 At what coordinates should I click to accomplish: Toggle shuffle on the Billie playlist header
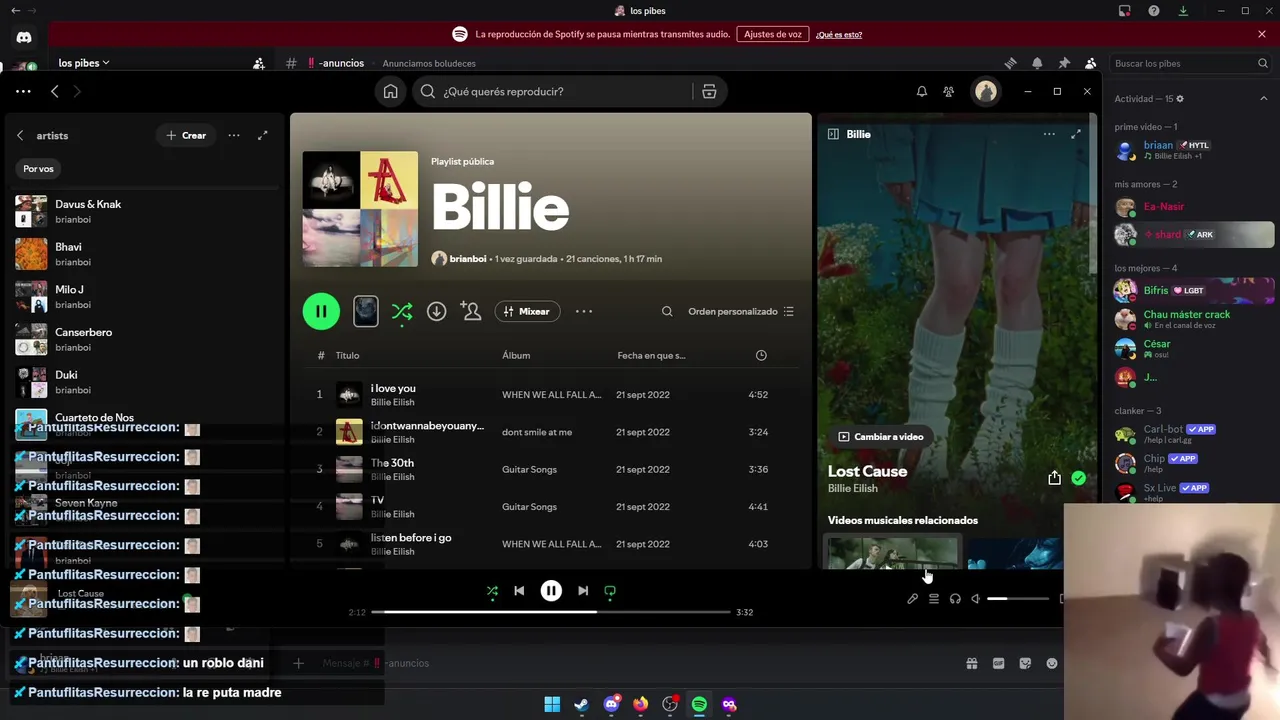[402, 312]
